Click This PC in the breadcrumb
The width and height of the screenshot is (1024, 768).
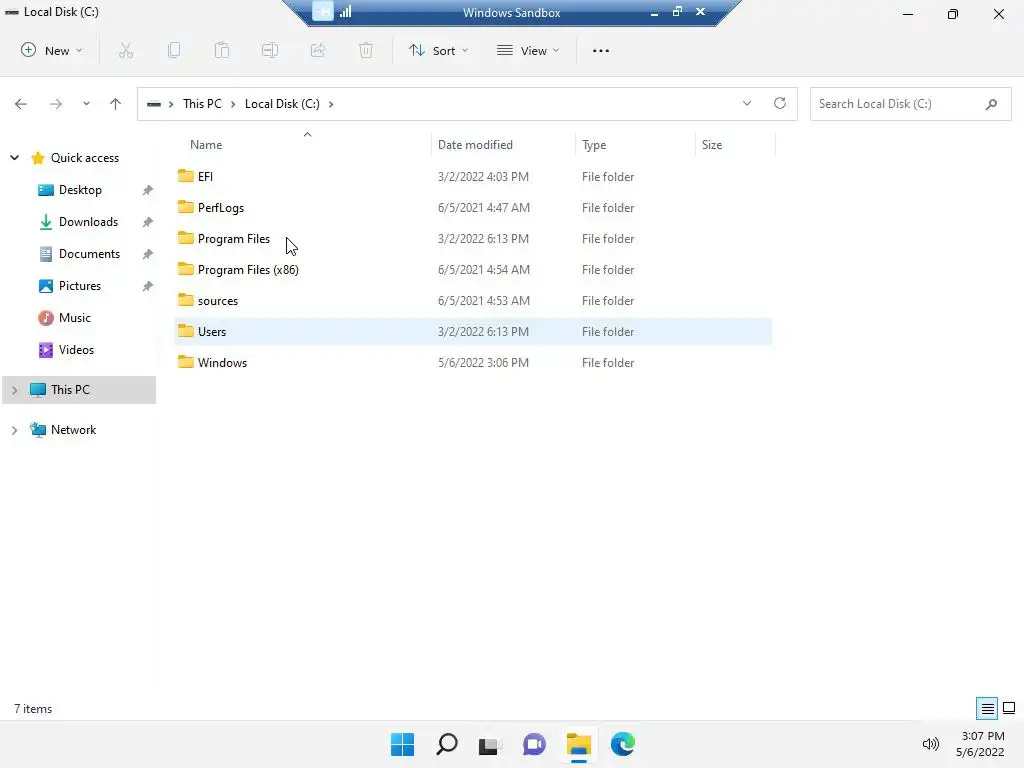[202, 104]
